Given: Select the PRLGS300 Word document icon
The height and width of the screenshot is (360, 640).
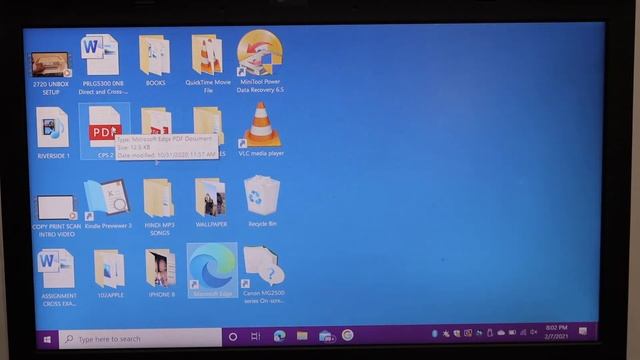Looking at the screenshot, I should click(x=100, y=55).
